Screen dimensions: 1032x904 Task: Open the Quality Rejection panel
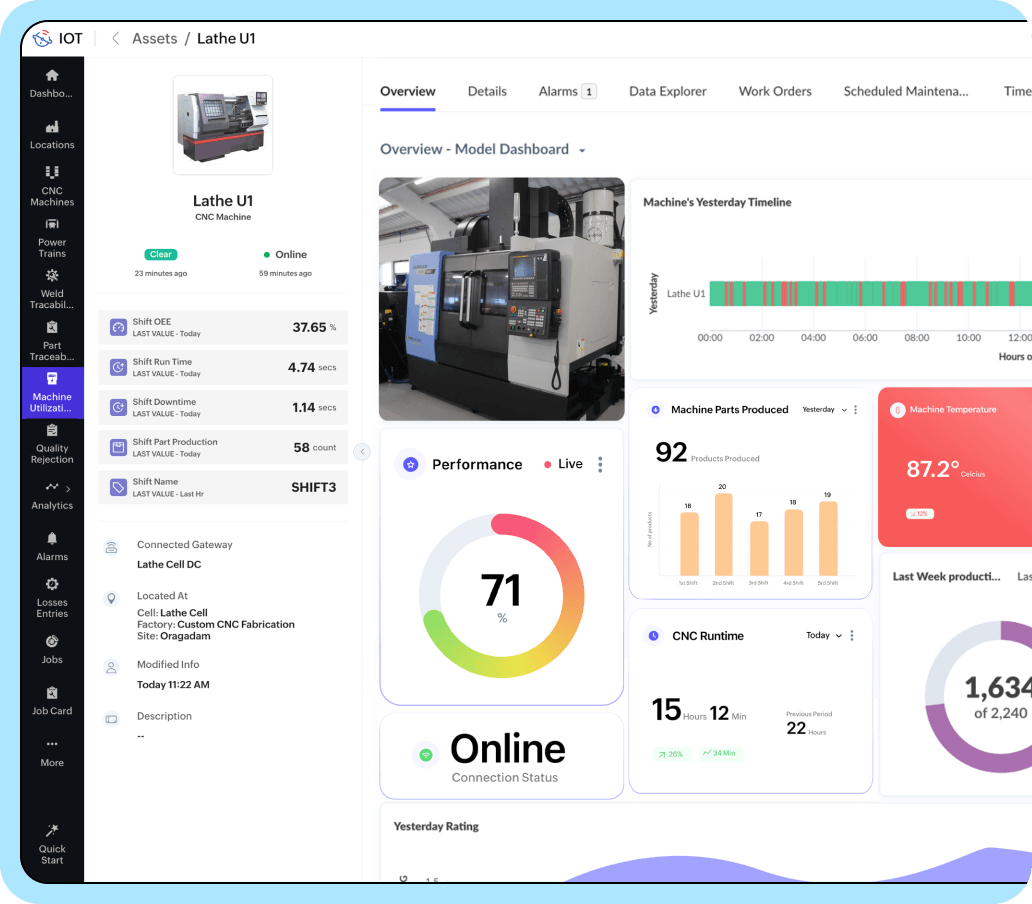point(52,447)
